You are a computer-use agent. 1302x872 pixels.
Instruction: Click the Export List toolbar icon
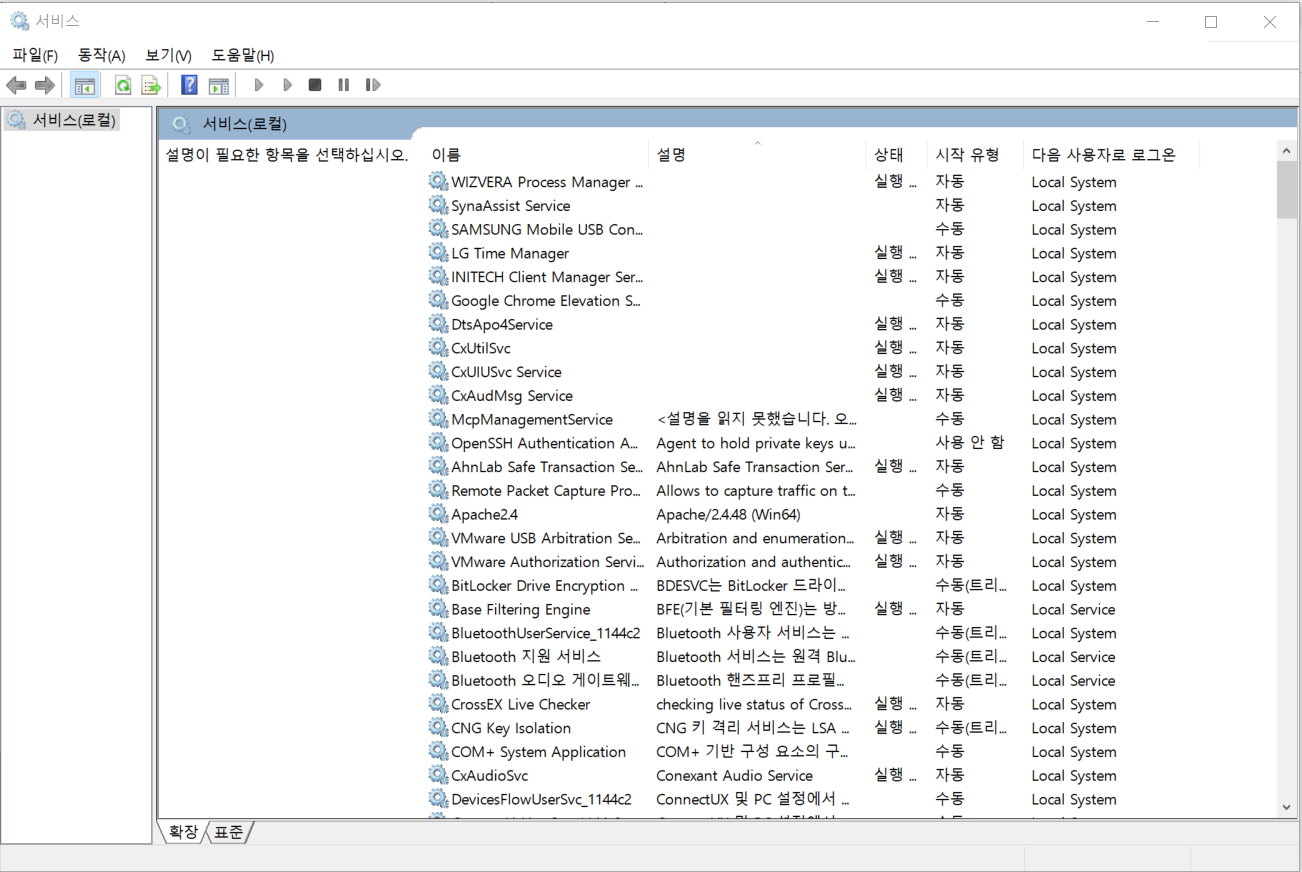tap(151, 85)
